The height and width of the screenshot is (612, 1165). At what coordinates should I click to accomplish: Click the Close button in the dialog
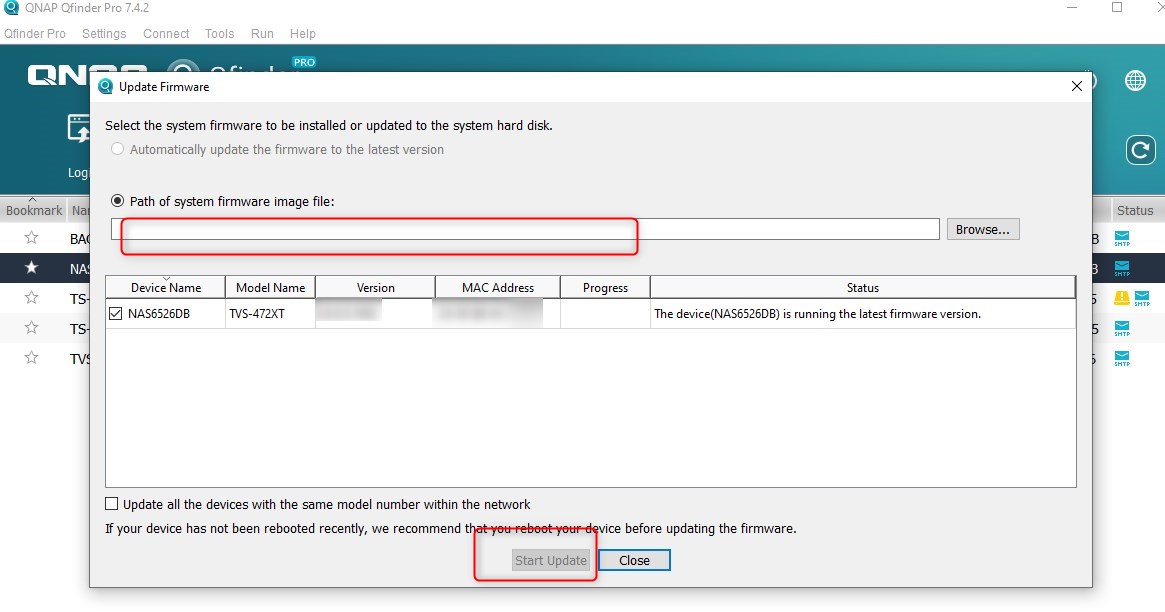635,561
